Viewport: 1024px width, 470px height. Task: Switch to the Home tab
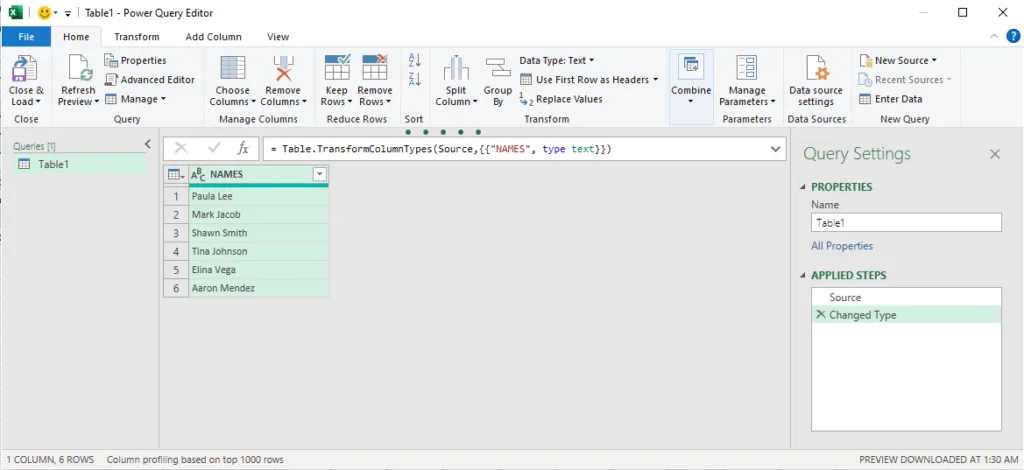click(x=76, y=37)
